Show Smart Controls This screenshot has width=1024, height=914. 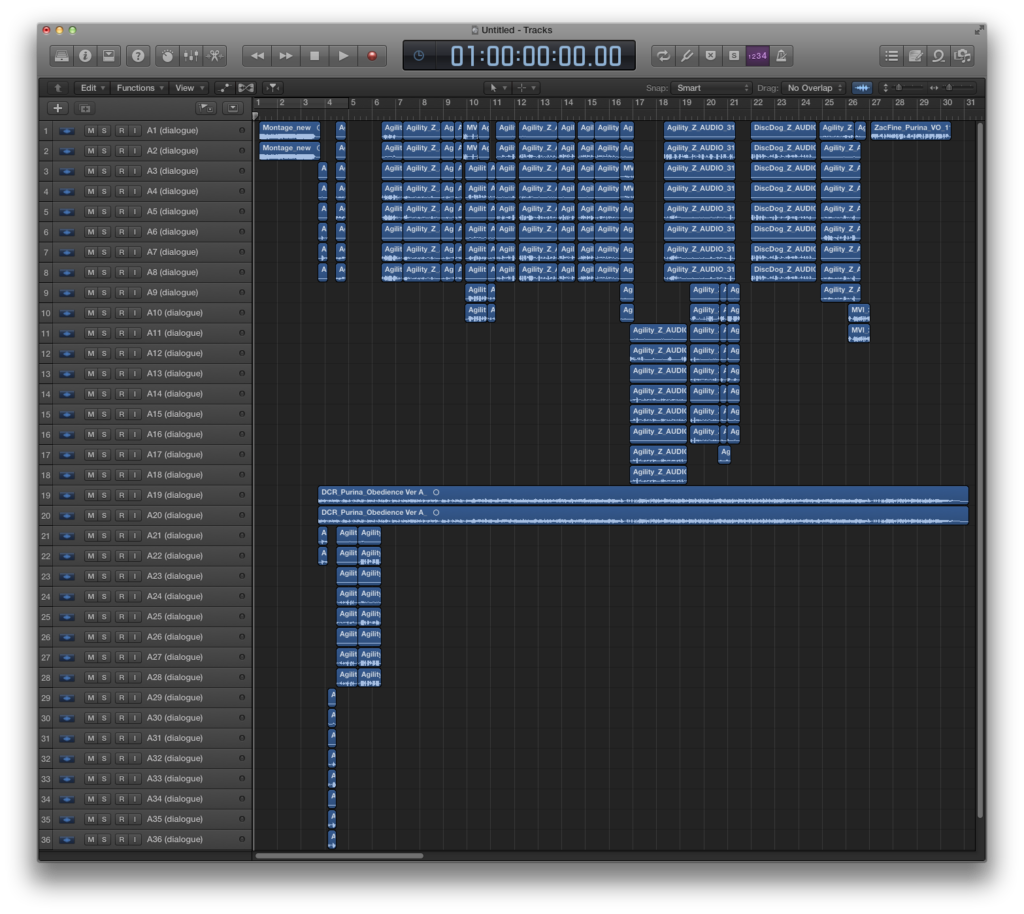tap(167, 56)
